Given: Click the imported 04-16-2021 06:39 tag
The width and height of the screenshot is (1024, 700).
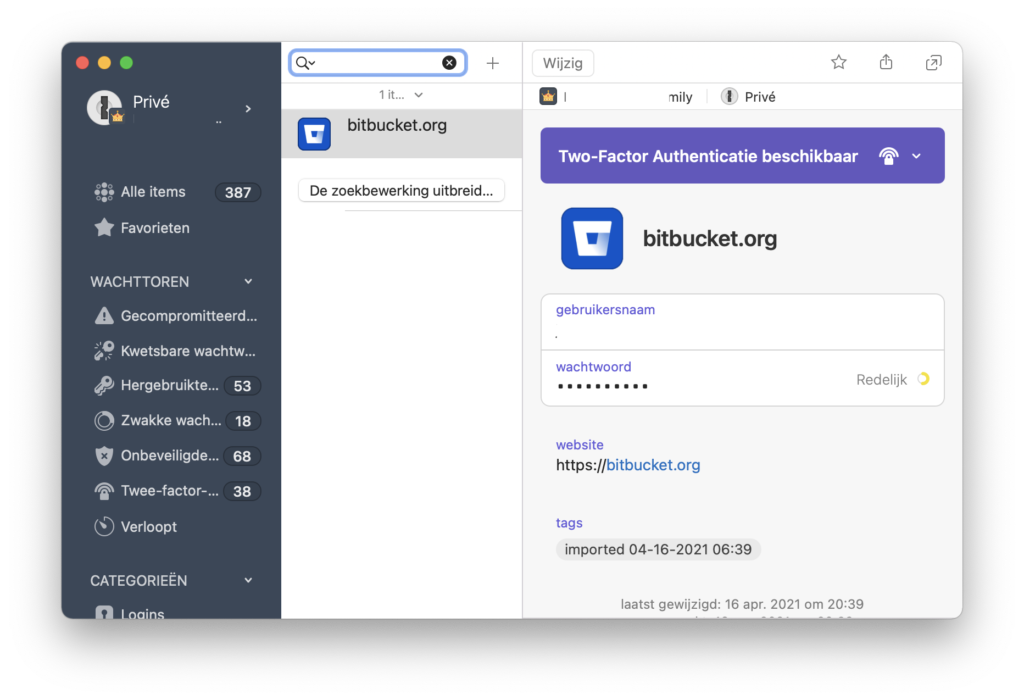Looking at the screenshot, I should point(658,550).
